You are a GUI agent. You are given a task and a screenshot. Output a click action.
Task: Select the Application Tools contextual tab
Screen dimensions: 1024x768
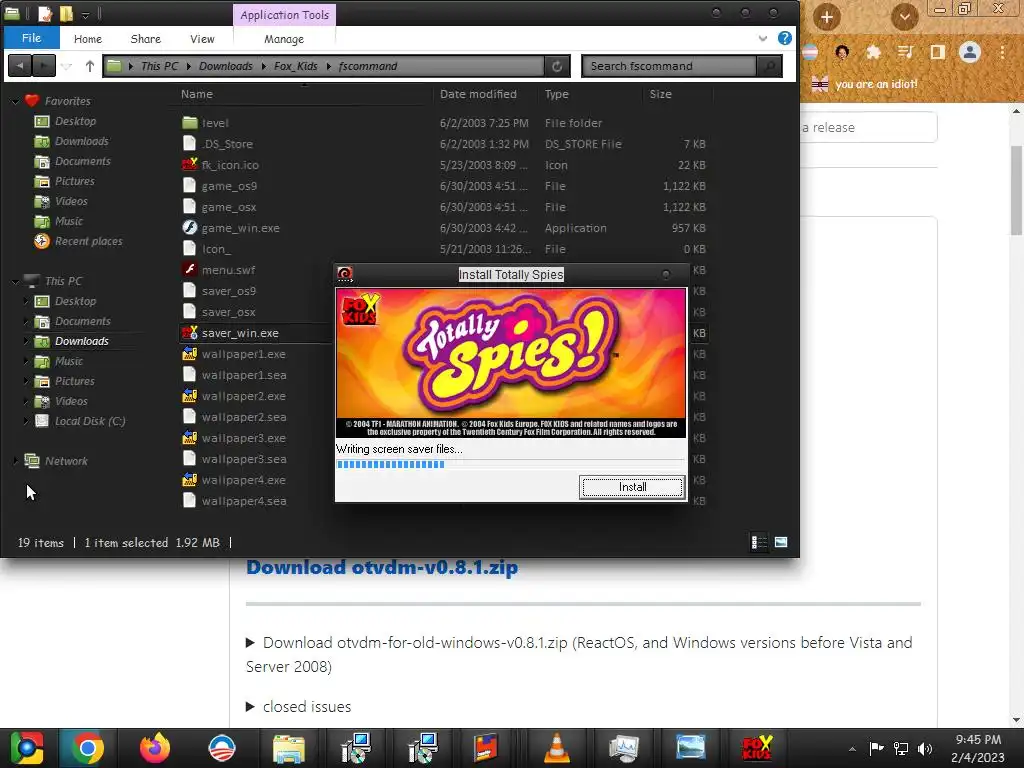pyautogui.click(x=284, y=14)
